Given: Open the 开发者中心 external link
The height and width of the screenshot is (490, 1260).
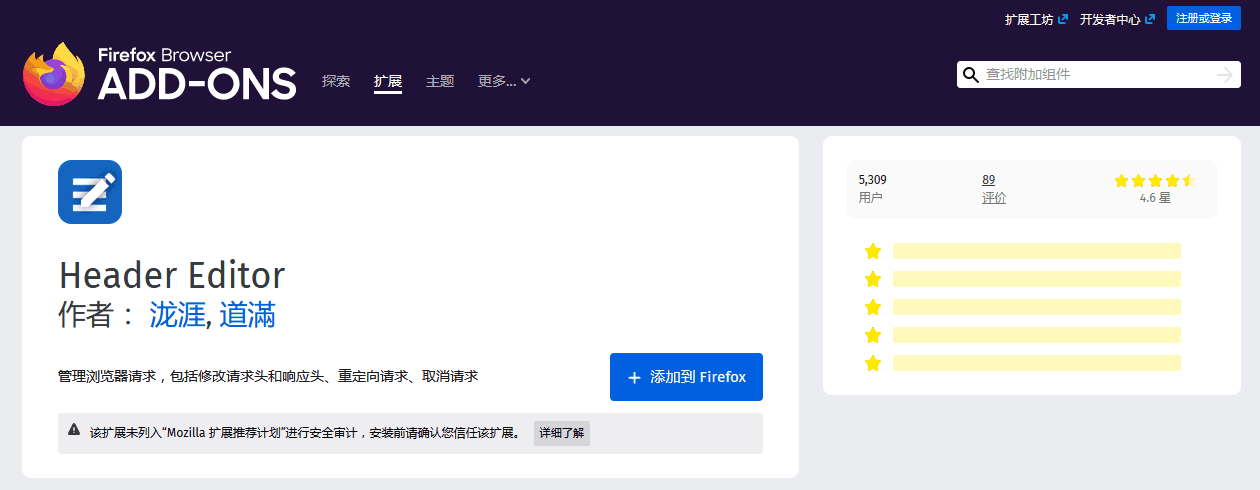Looking at the screenshot, I should tap(1117, 19).
